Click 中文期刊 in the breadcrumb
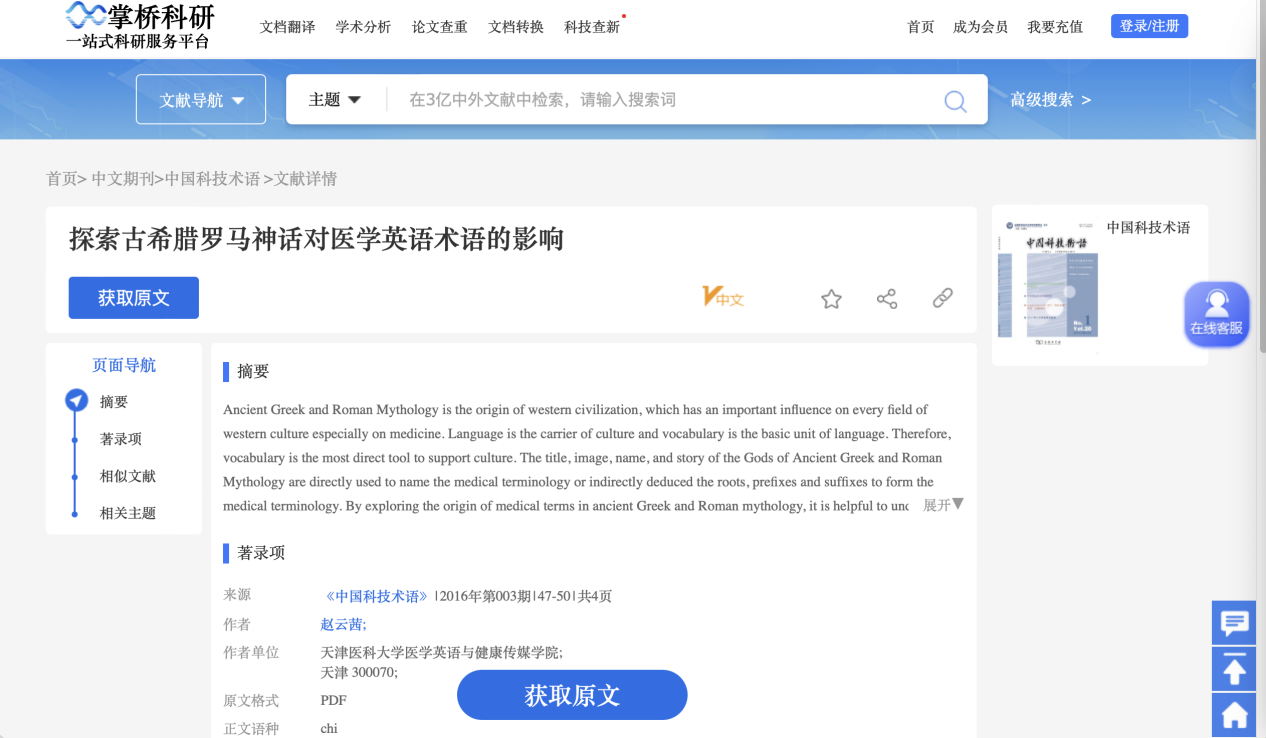Image resolution: width=1266 pixels, height=738 pixels. 122,179
